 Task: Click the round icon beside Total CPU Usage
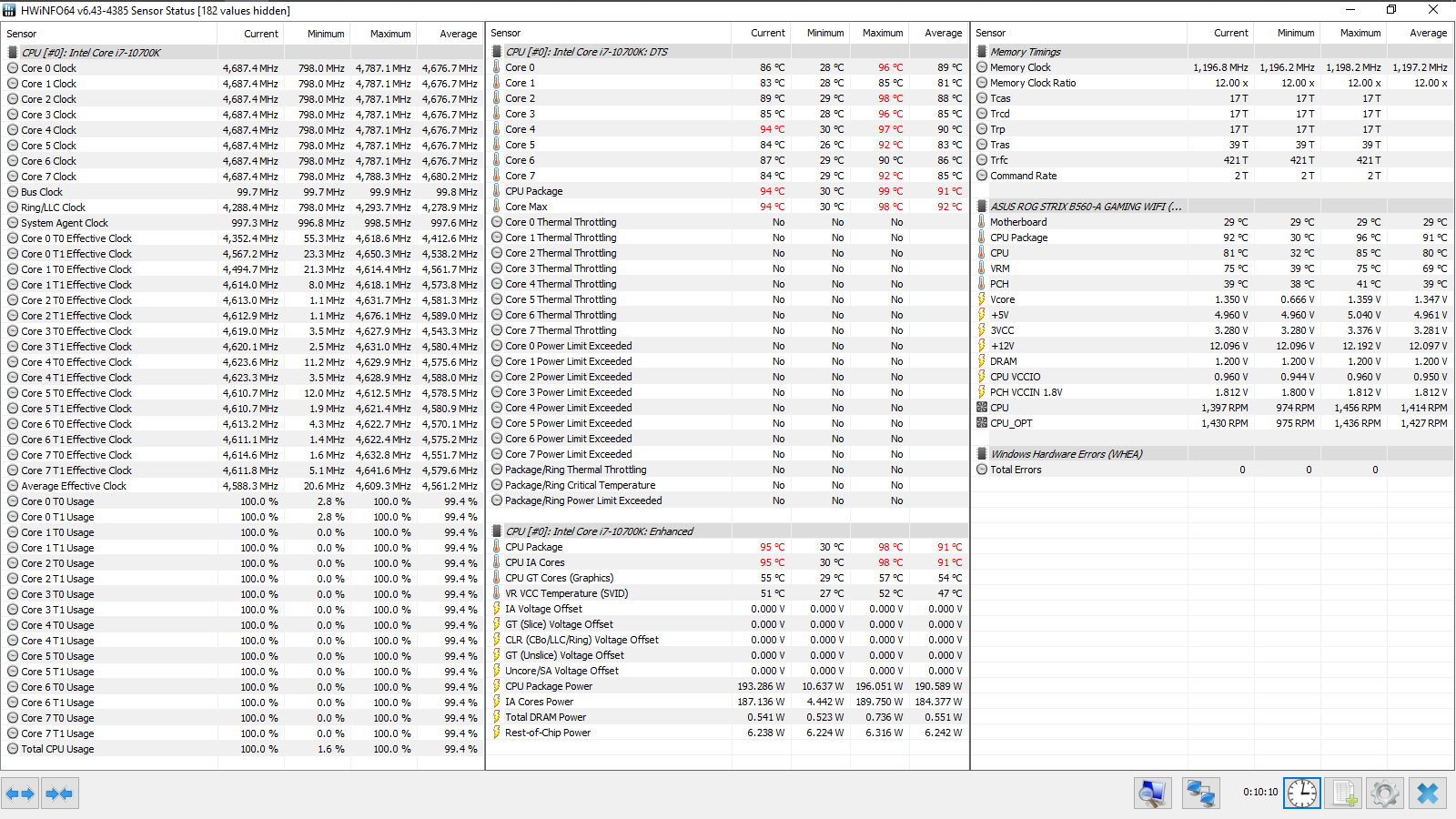point(13,749)
